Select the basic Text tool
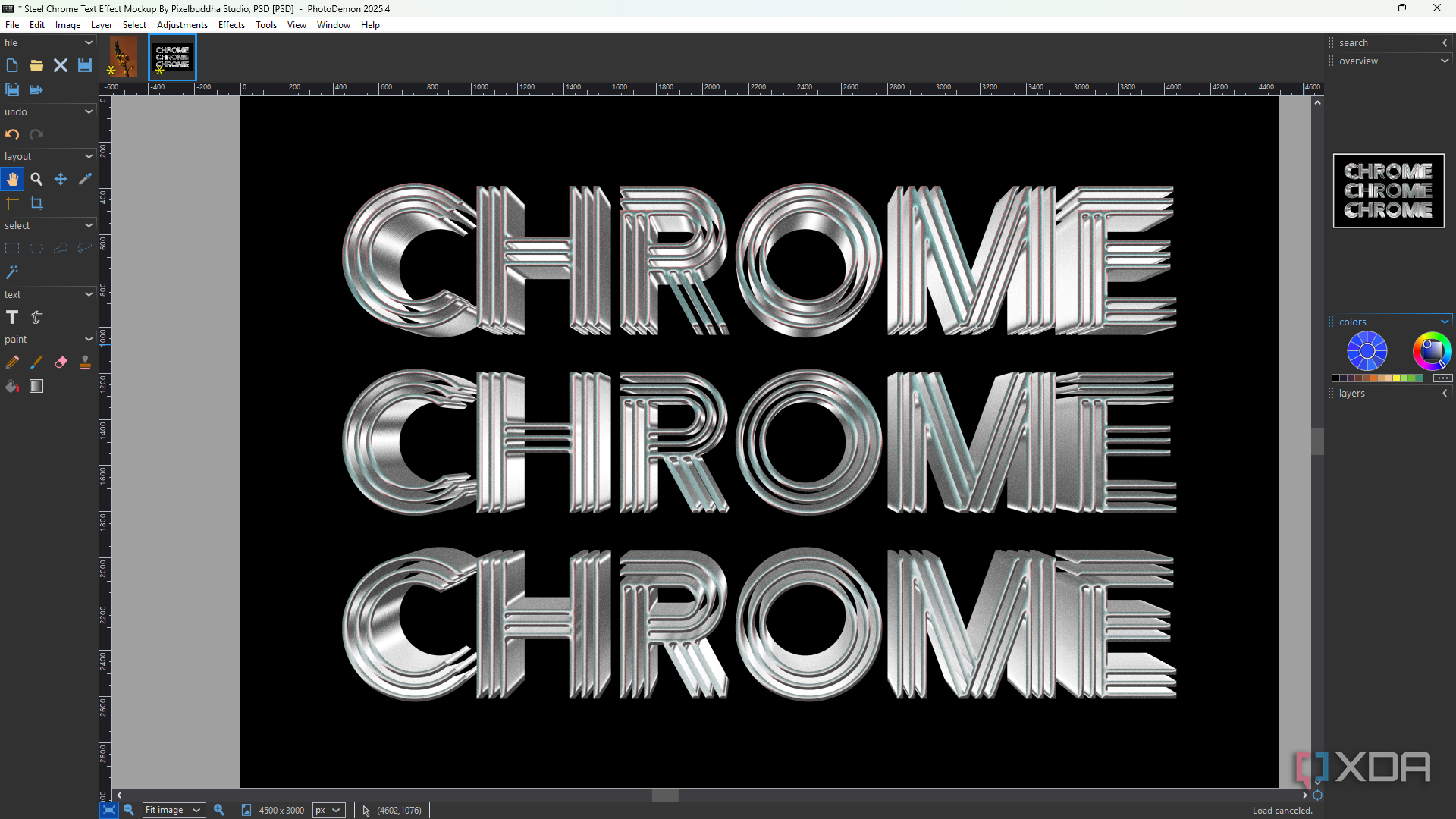Screen dimensions: 1456x819 pos(12,318)
